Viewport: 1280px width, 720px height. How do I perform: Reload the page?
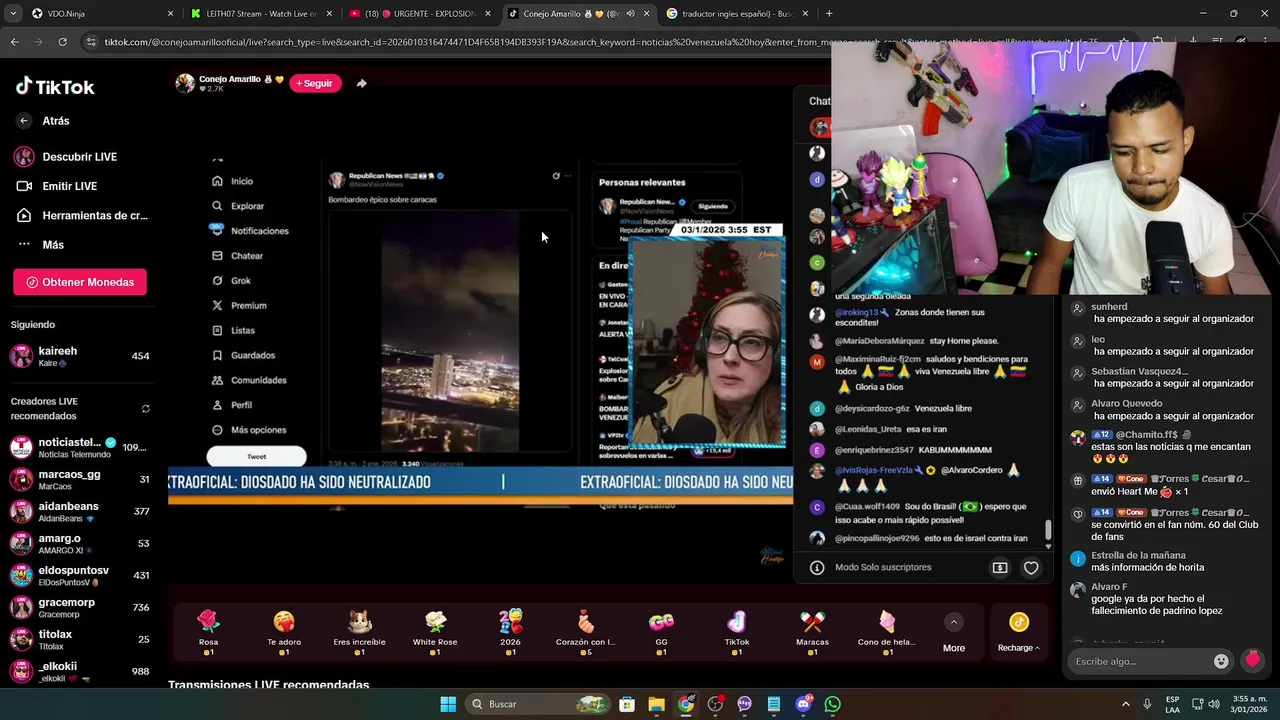tap(62, 42)
